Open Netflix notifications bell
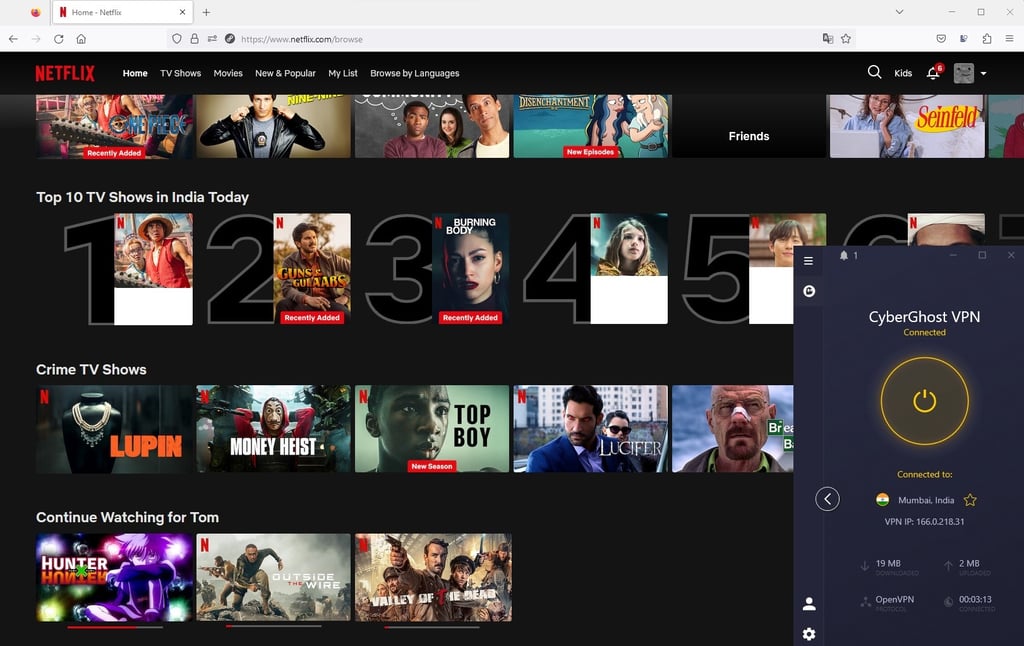The image size is (1024, 646). tap(933, 73)
